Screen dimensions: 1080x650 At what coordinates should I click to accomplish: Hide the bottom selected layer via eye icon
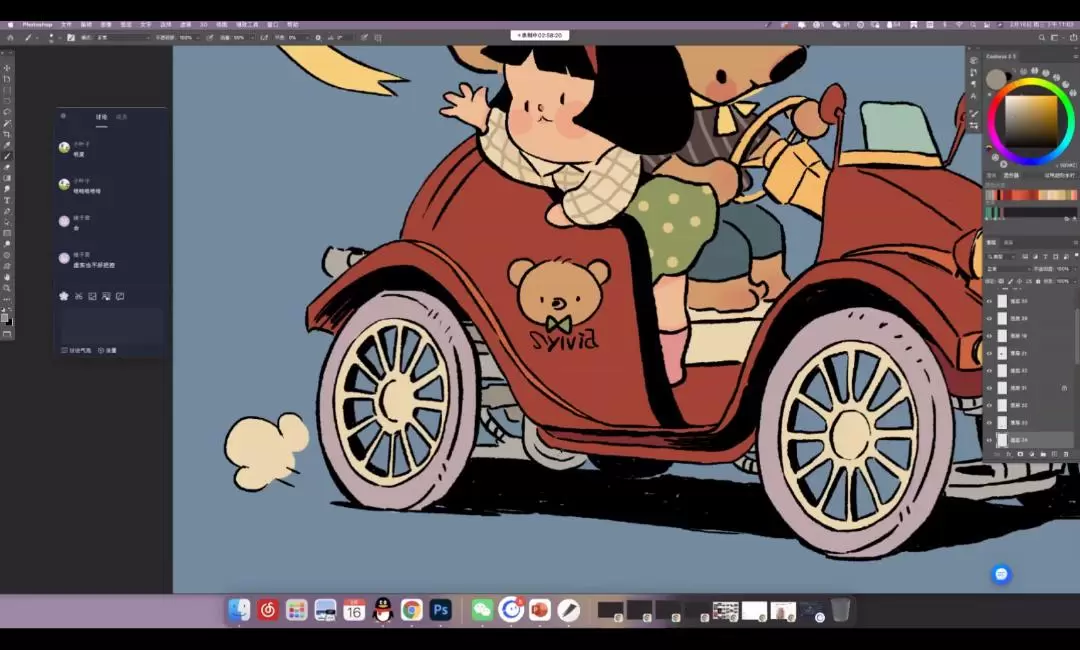[990, 440]
